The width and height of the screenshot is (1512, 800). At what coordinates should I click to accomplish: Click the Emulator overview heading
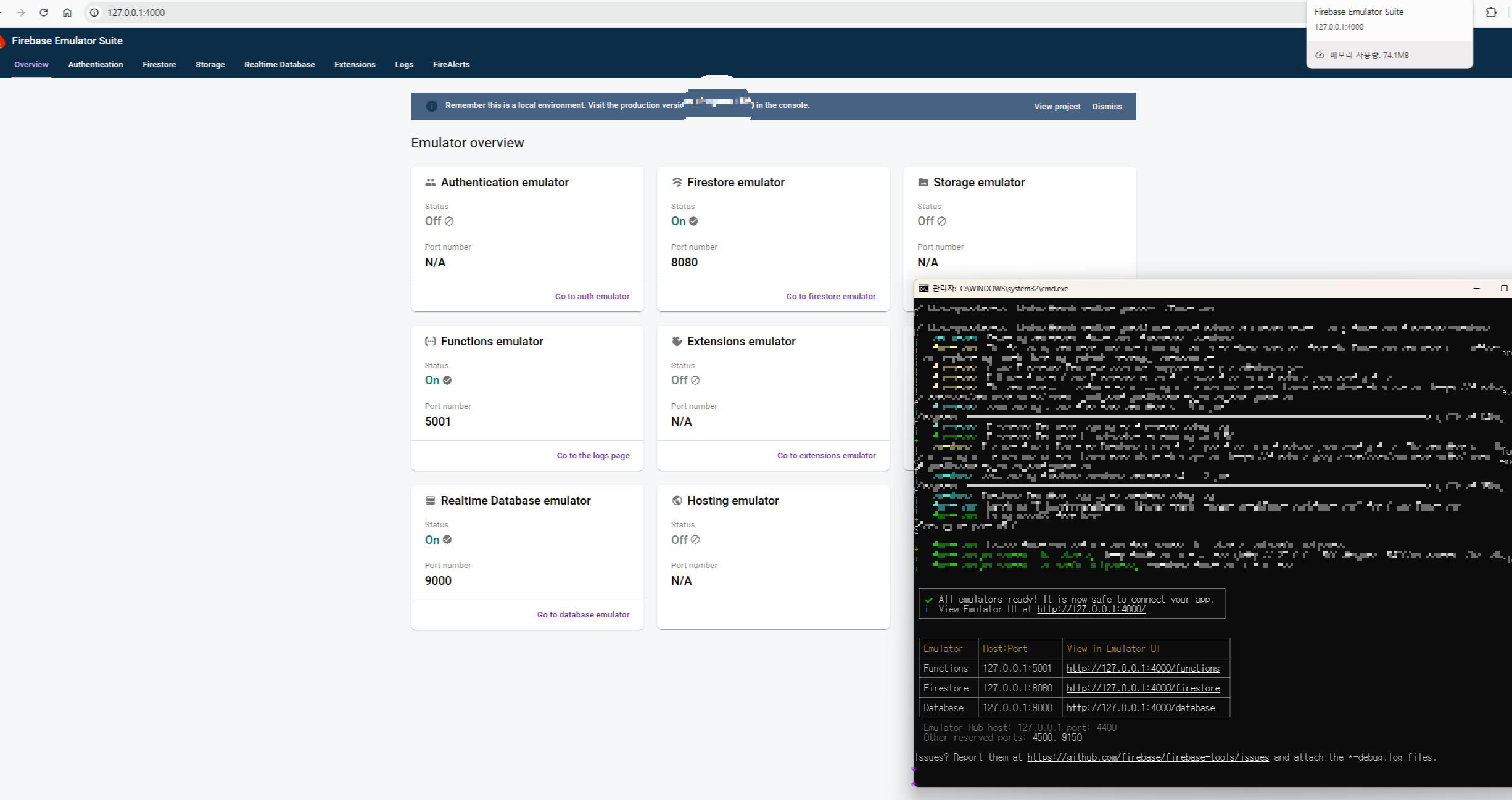click(468, 142)
